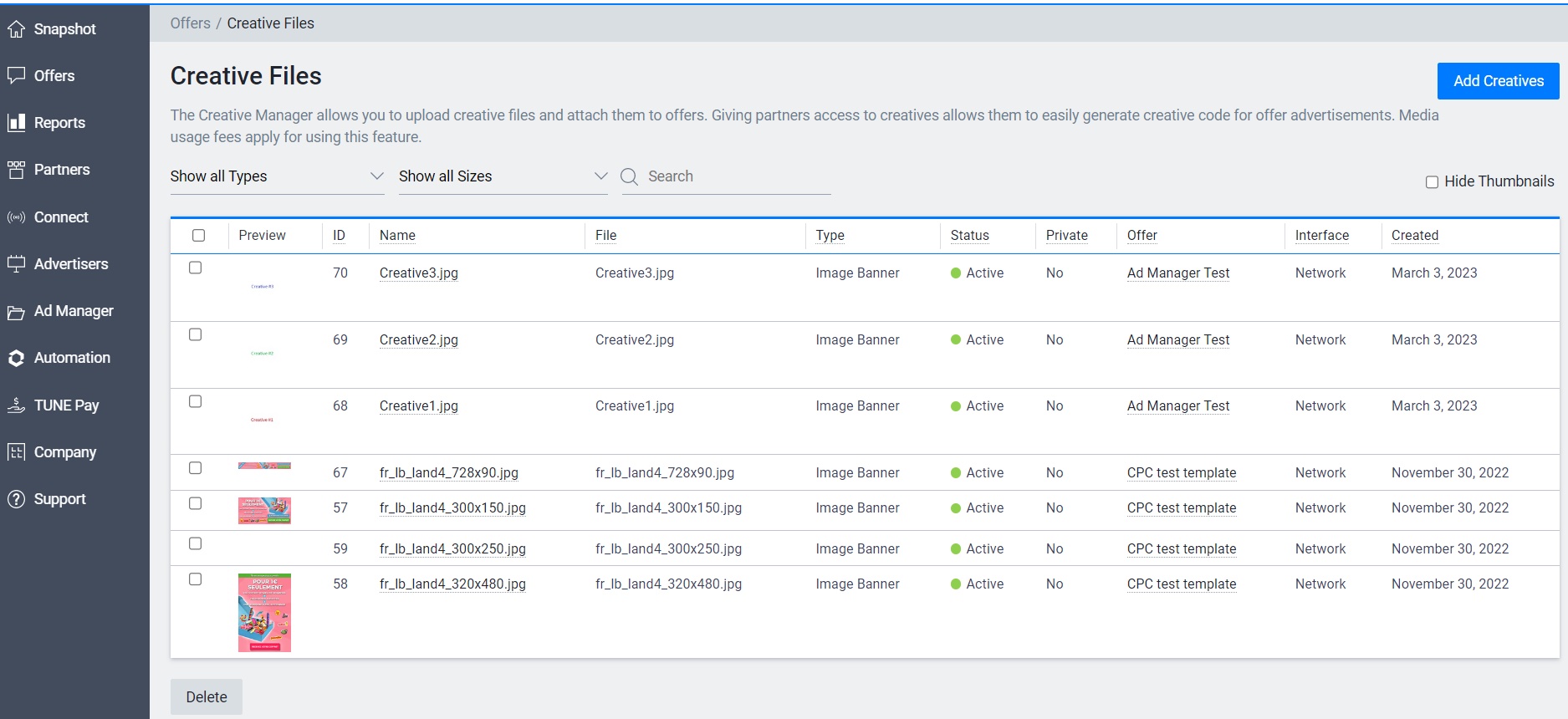The height and width of the screenshot is (719, 1568).
Task: Click the Snapshot home icon
Action: tap(16, 29)
